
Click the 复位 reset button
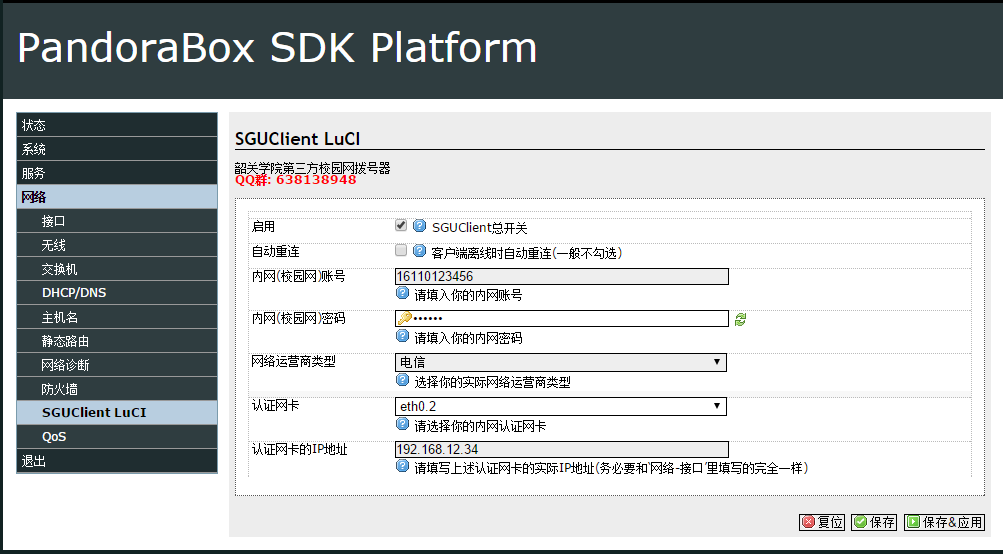click(x=822, y=522)
